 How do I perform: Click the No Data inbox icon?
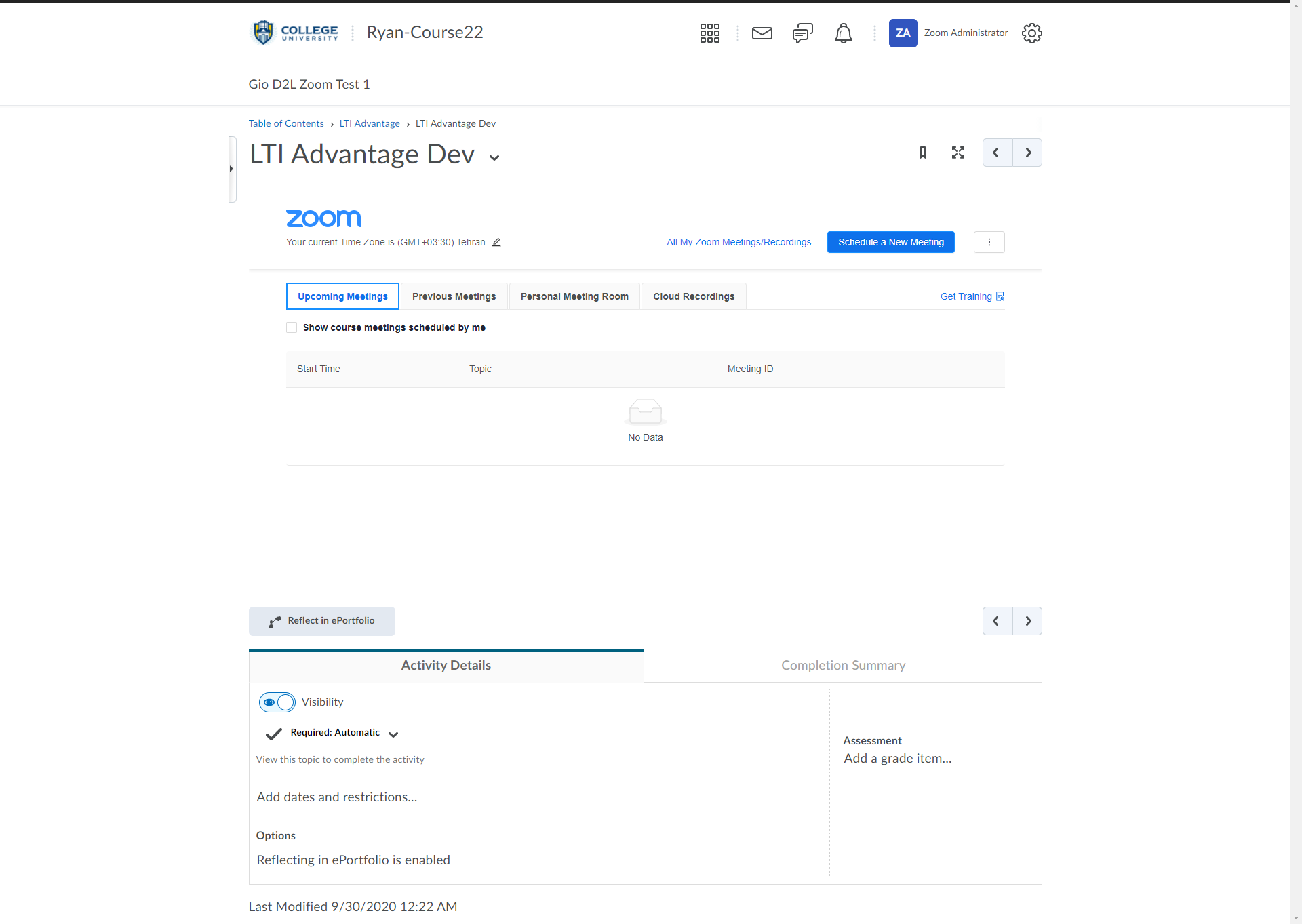click(x=645, y=412)
